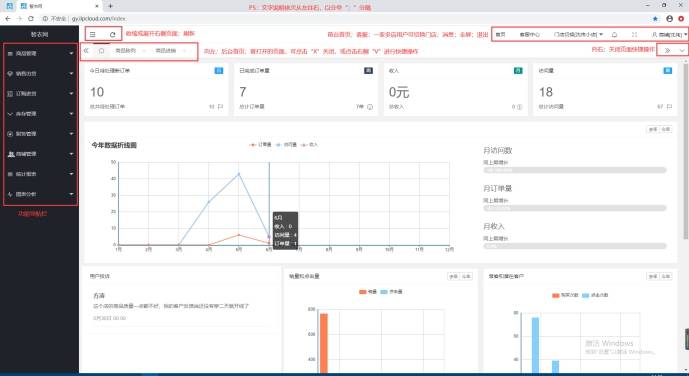Toggle the 收入 series in the line chart legend
Screen dimensions: 689x376
pos(309,145)
